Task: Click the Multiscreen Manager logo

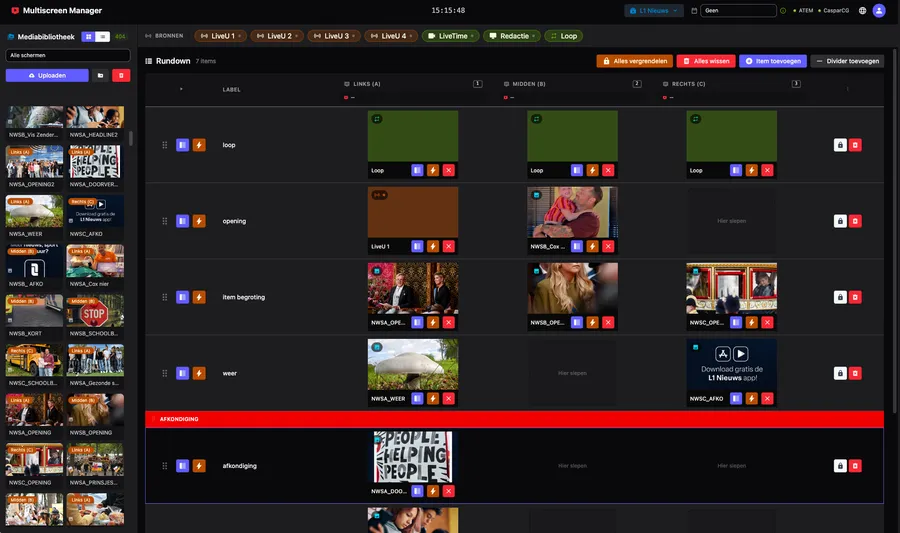Action: pos(15,10)
